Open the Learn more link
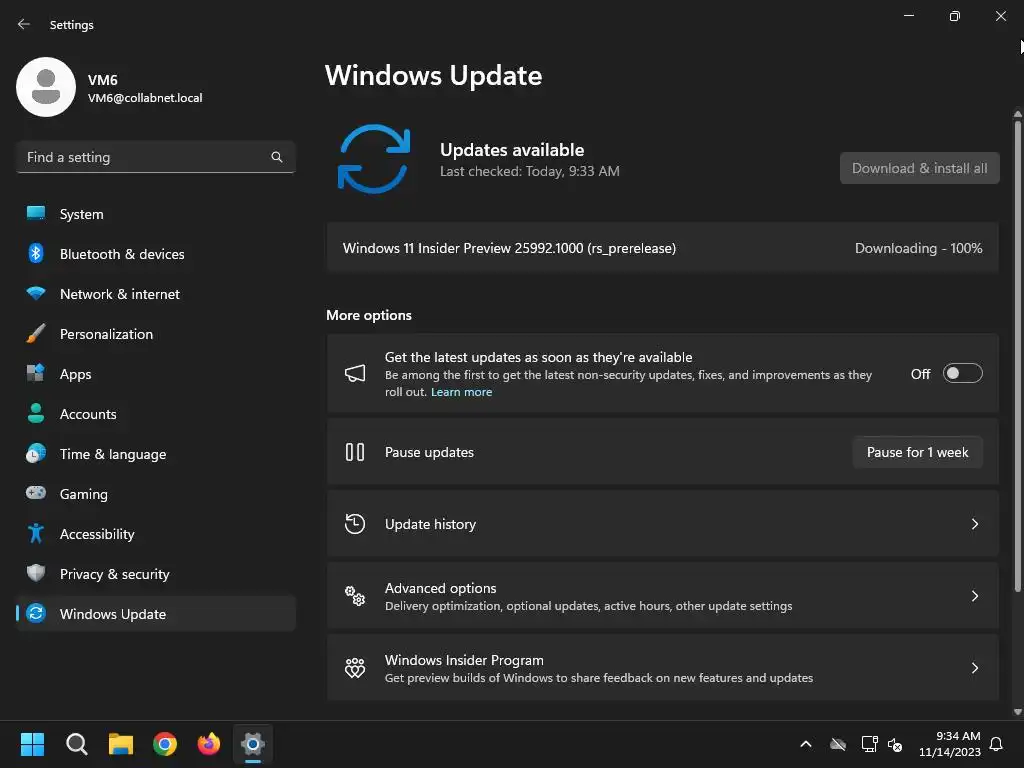The width and height of the screenshot is (1024, 768). click(x=461, y=392)
